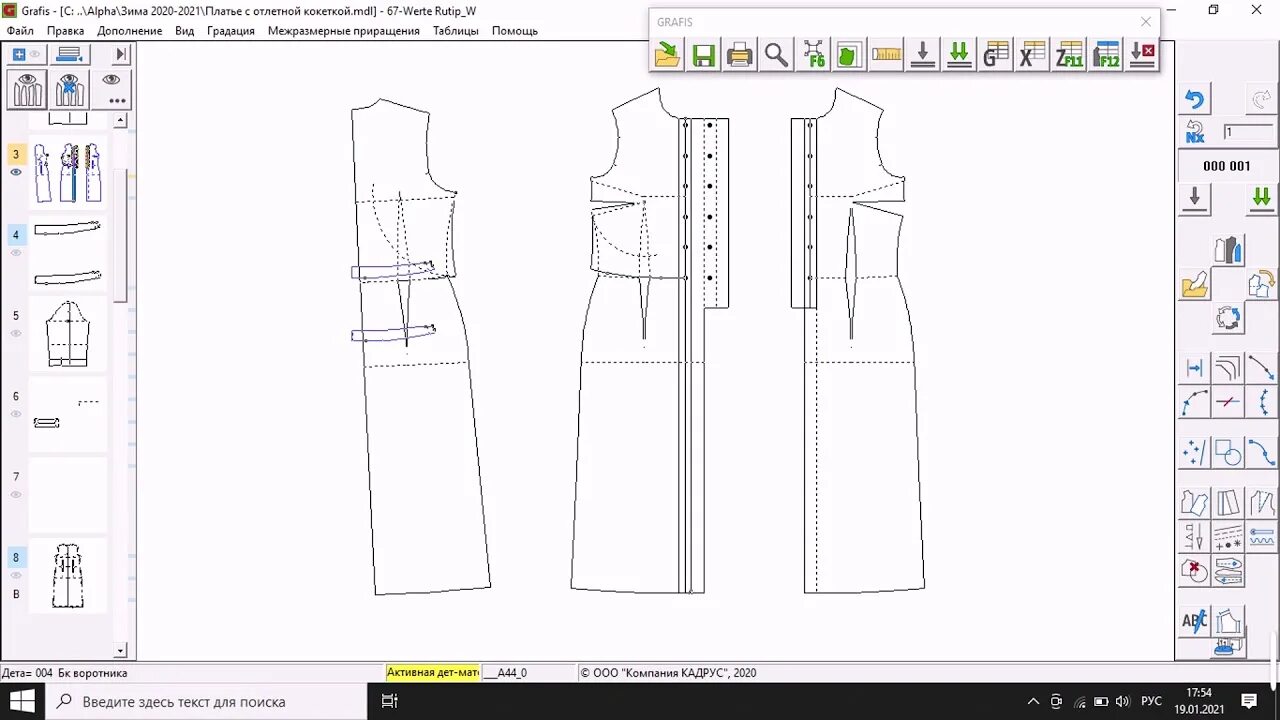Viewport: 1280px width, 720px height.
Task: Toggle eye visibility for piece 7
Action: (16, 495)
